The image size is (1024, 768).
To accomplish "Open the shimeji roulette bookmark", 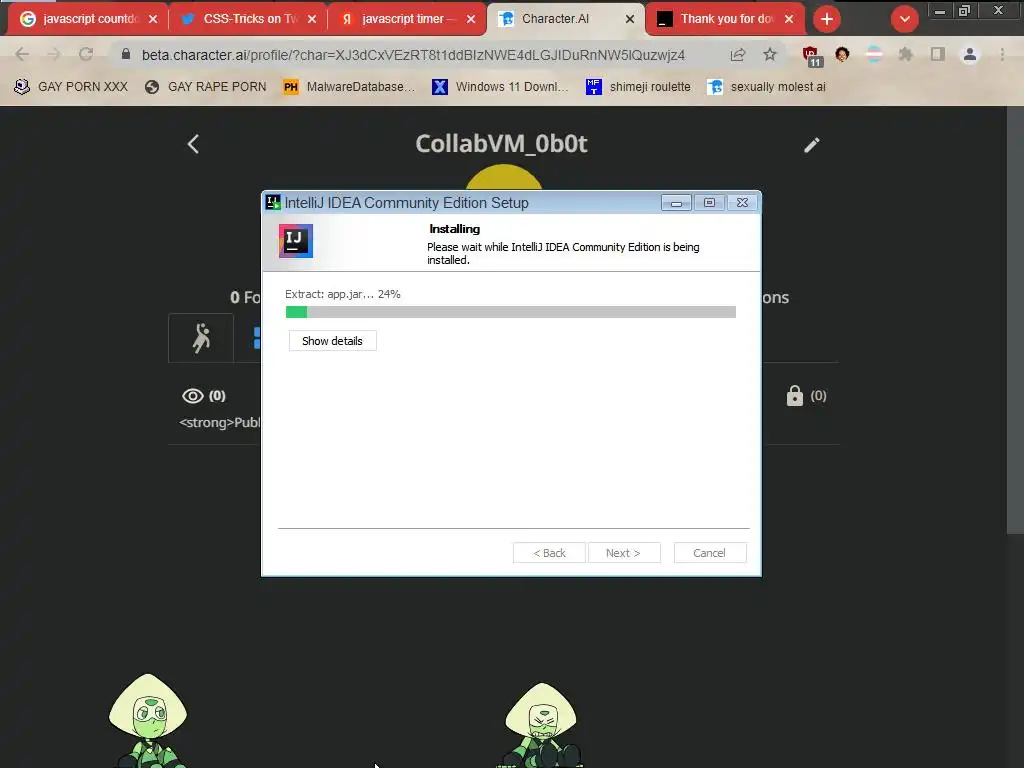I will click(x=639, y=87).
